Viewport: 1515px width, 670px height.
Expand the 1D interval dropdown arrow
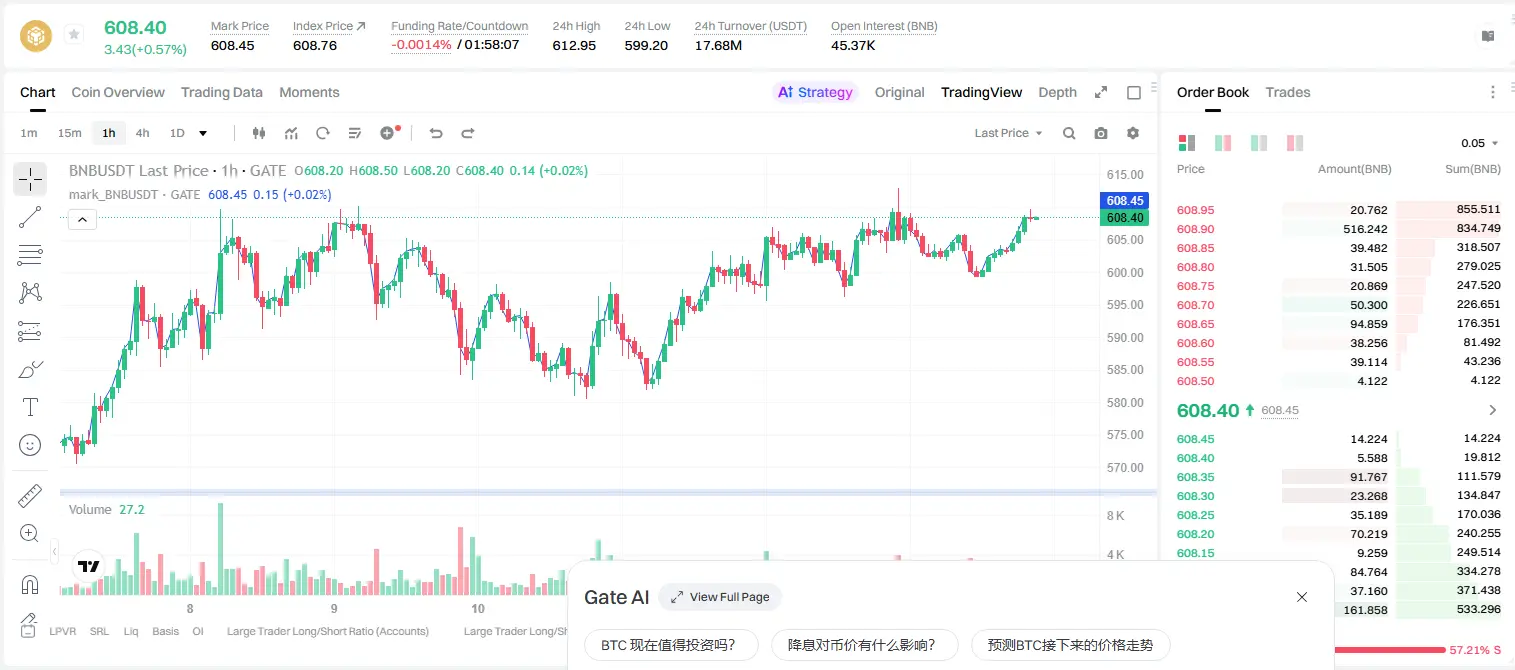click(x=203, y=133)
